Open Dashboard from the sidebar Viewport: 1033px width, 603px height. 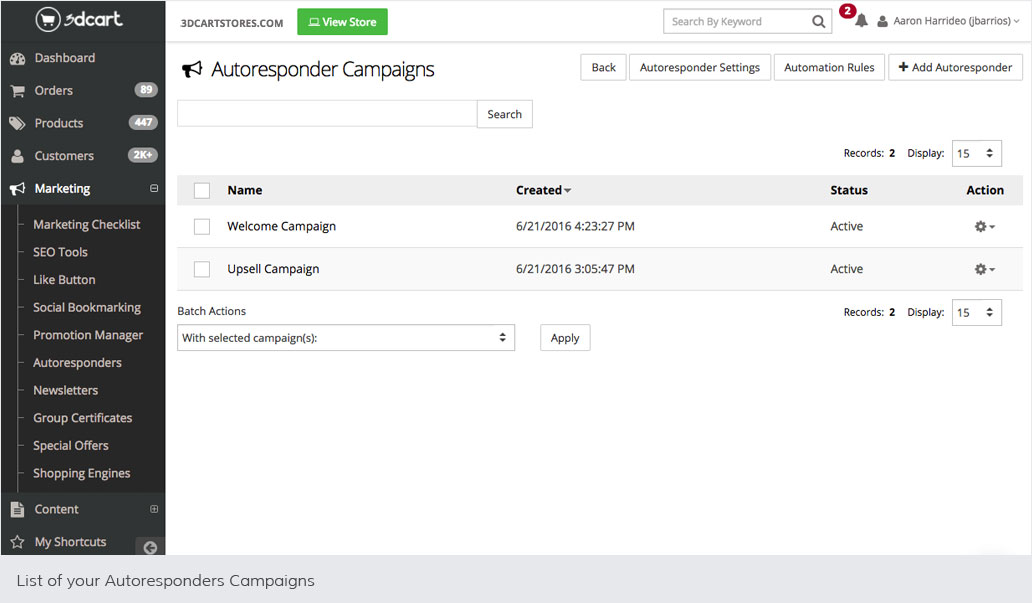(64, 58)
